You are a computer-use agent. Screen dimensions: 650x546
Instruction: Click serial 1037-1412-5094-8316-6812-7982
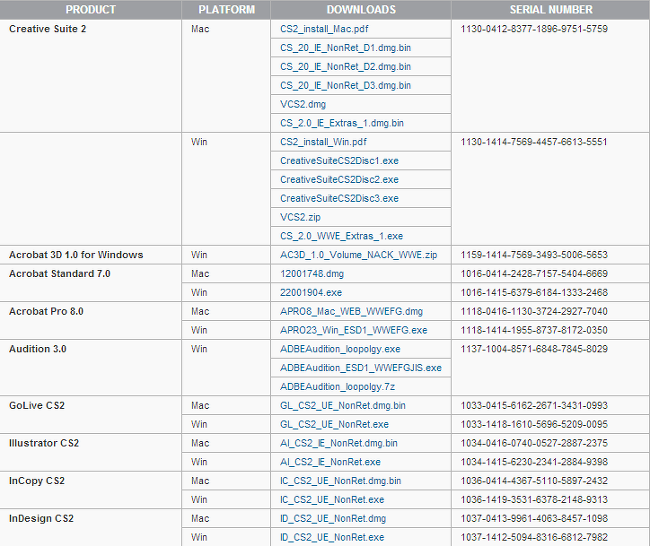pos(534,537)
